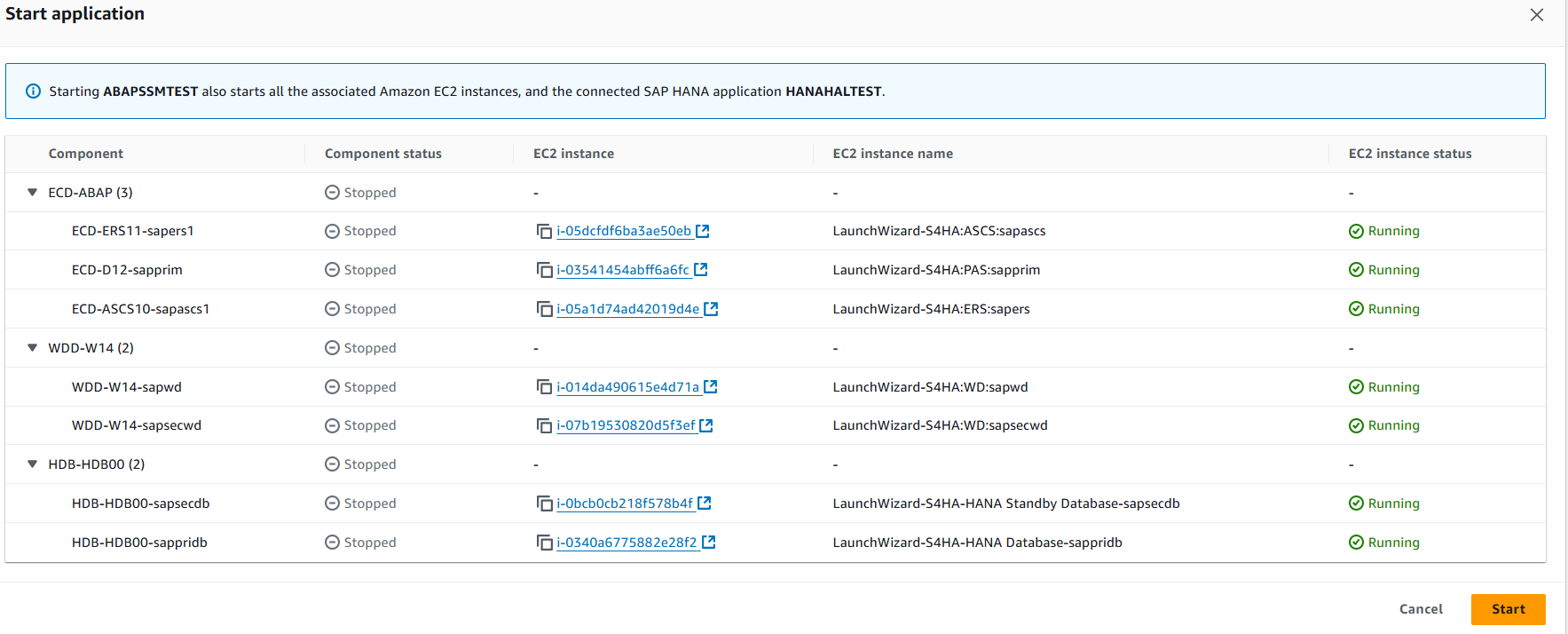Click LaunchWizard-S4HA:WD:sapsecwd instance name
This screenshot has width=1568, height=634.
point(940,425)
